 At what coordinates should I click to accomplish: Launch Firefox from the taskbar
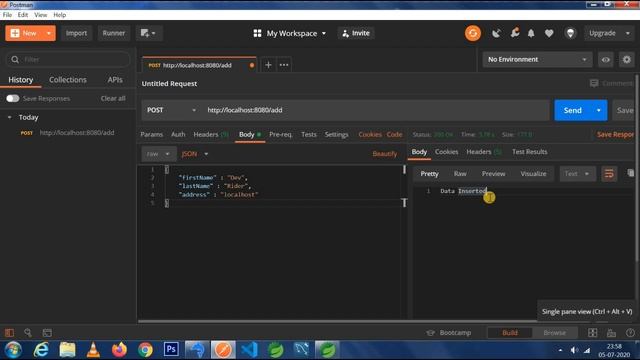click(119, 350)
